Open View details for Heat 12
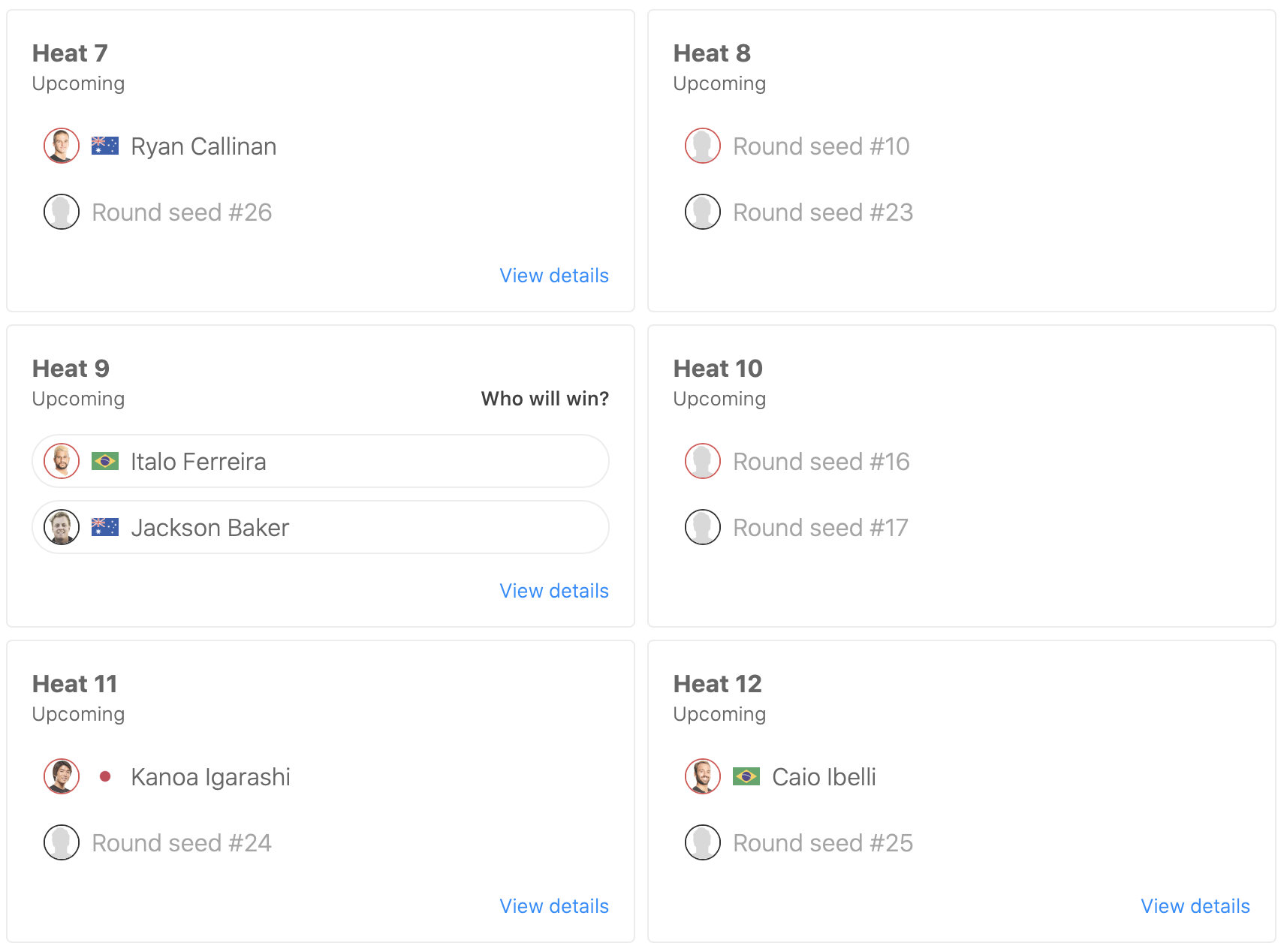The width and height of the screenshot is (1287, 952). point(1195,906)
